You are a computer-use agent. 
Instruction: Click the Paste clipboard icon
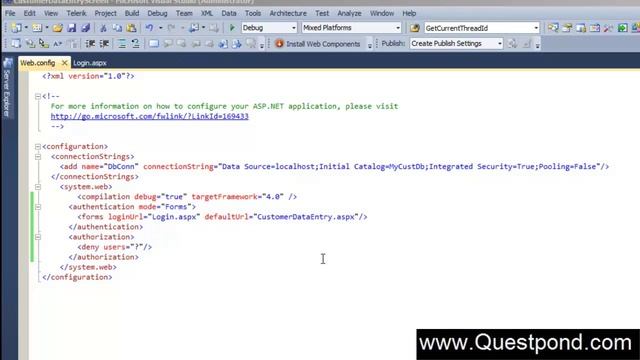click(x=131, y=28)
